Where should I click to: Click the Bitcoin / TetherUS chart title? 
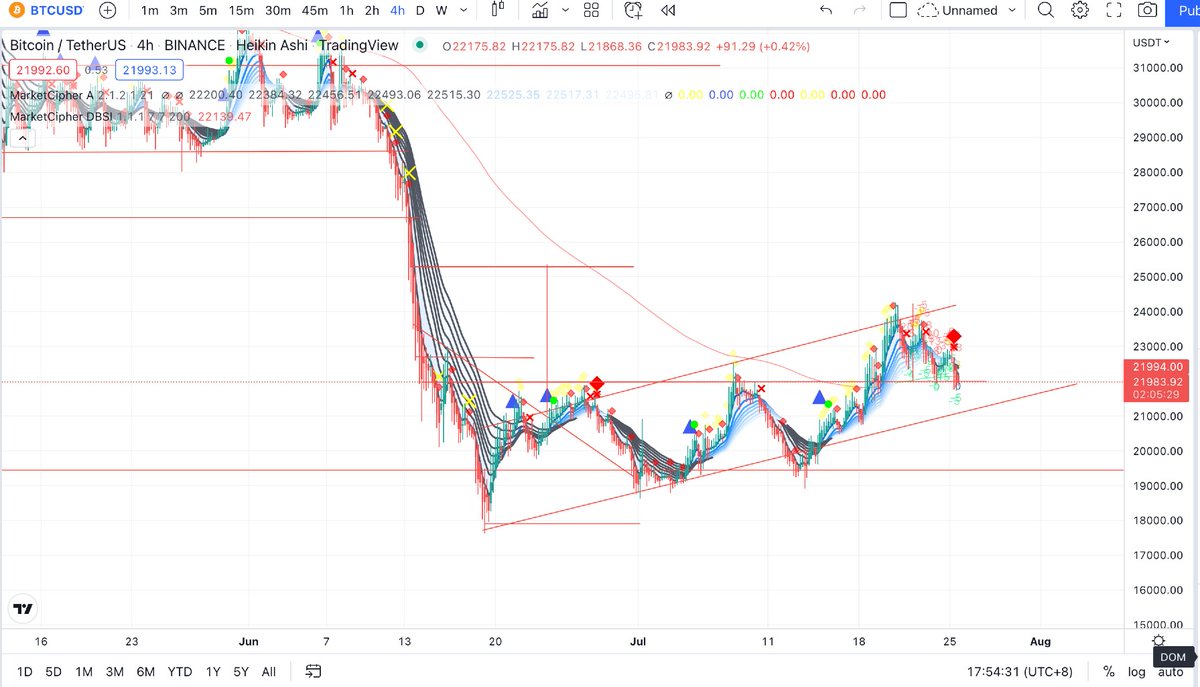[x=68, y=45]
